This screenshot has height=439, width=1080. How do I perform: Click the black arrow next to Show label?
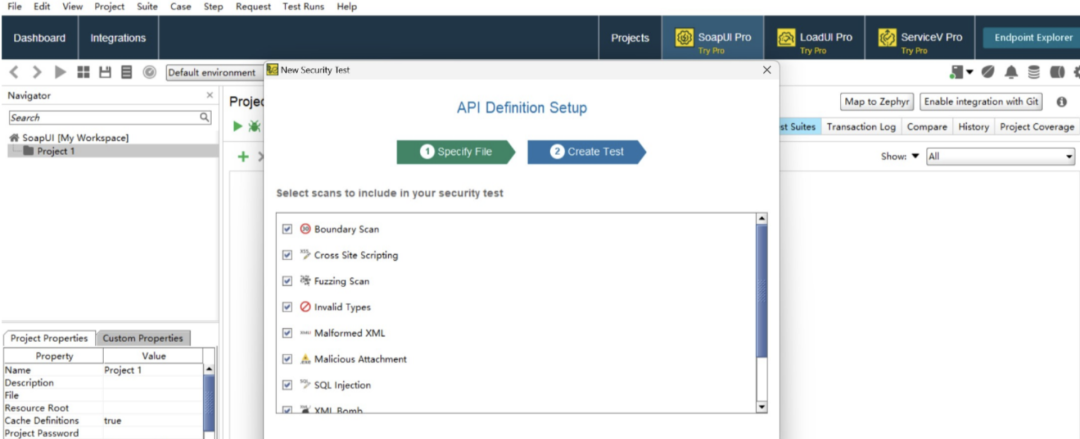tap(915, 156)
